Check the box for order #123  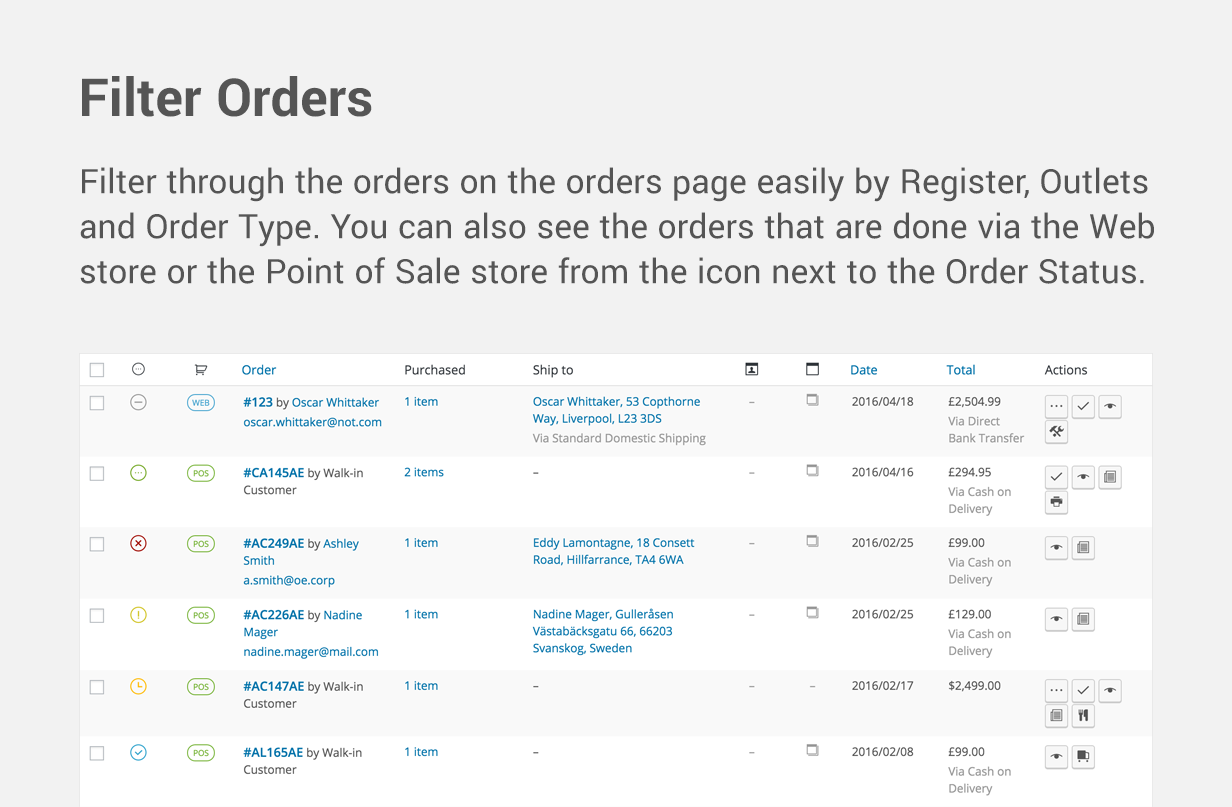(97, 403)
